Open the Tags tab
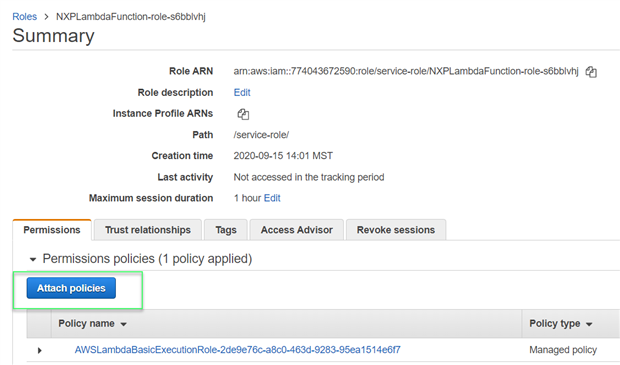This screenshot has width=620, height=365. point(226,230)
